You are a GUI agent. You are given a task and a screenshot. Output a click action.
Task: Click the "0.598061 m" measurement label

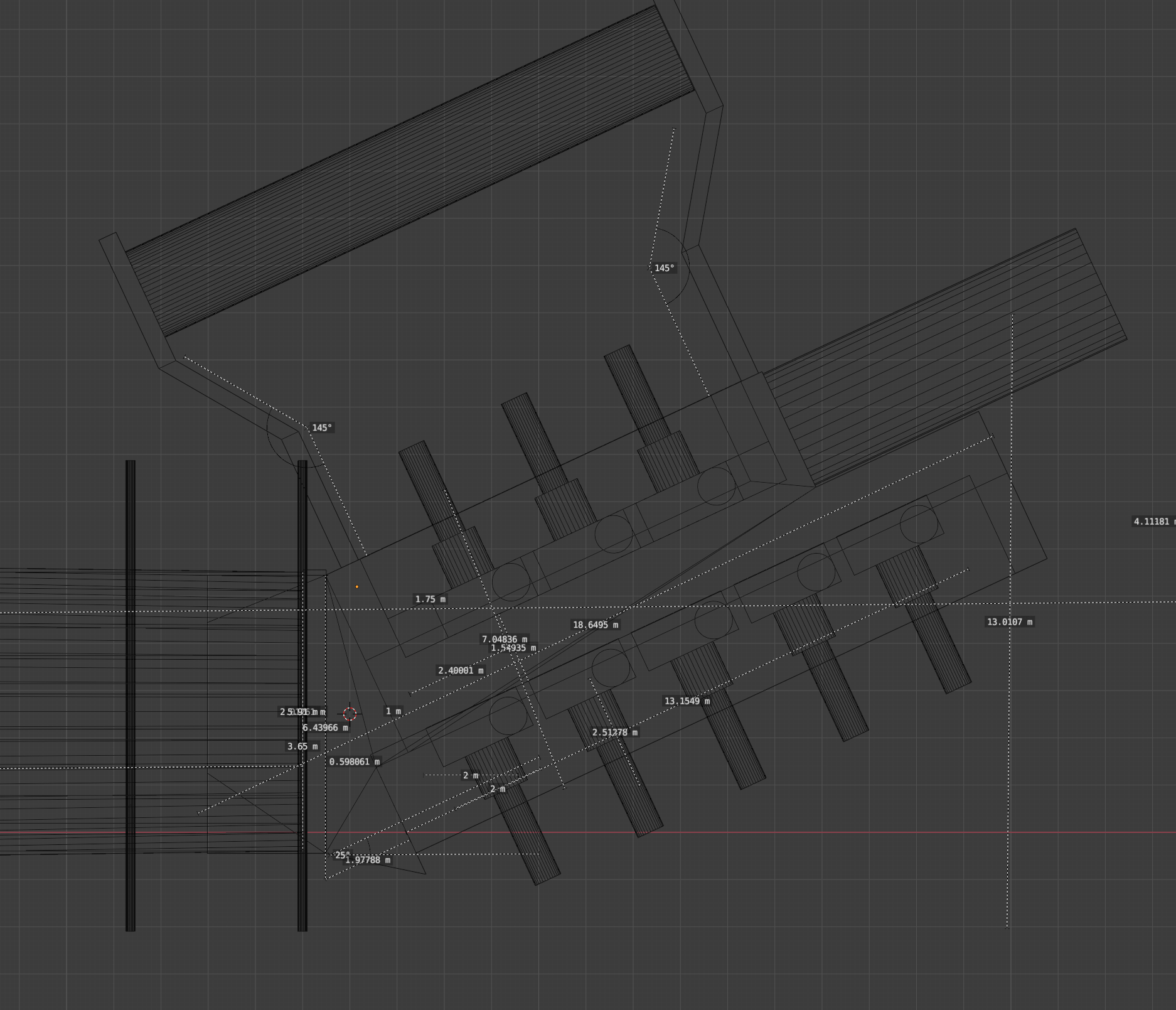[x=355, y=762]
